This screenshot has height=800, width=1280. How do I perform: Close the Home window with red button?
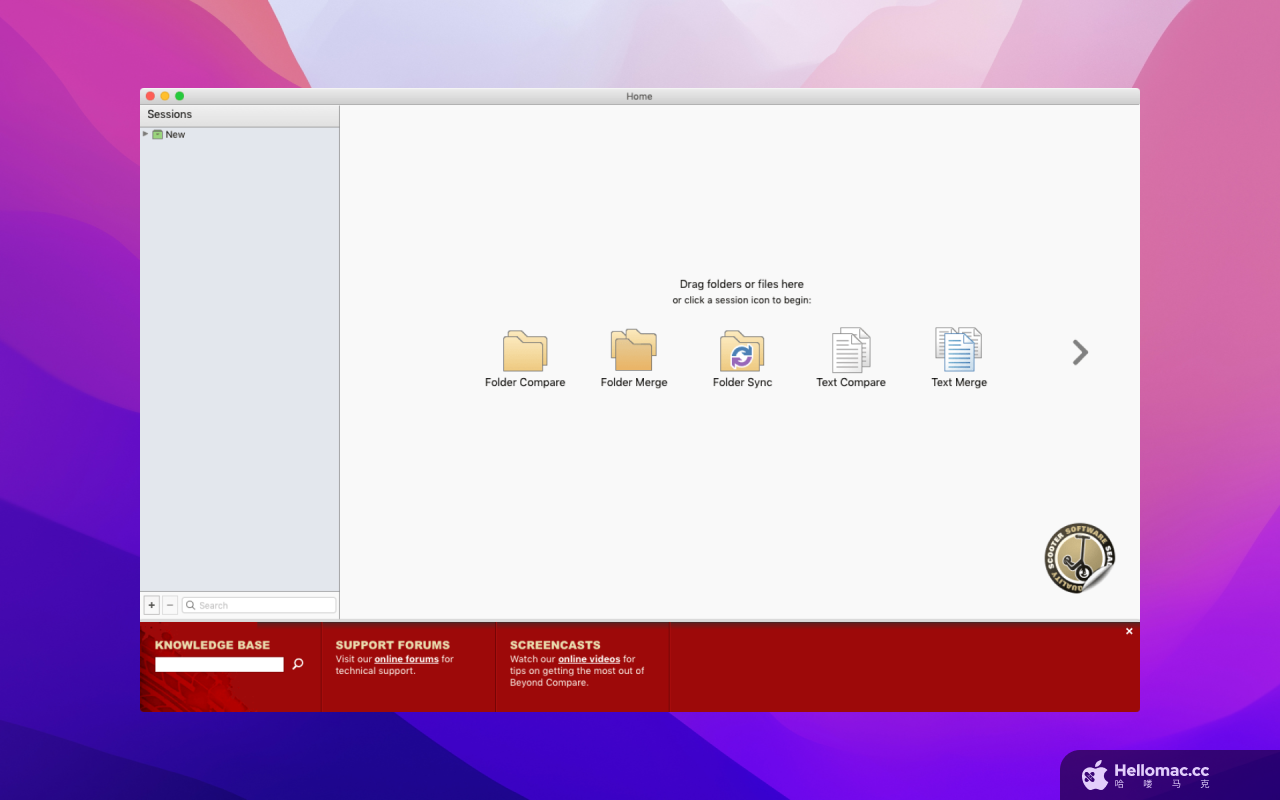pos(150,96)
